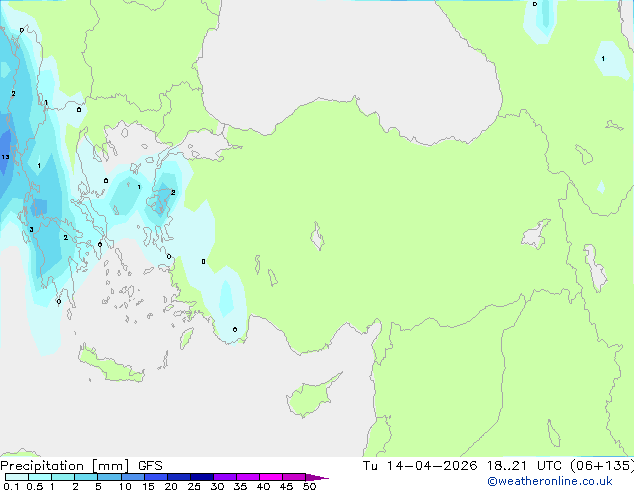
Task: Click the 'Precipitation [mm] GFS' title
Action: coord(81,466)
